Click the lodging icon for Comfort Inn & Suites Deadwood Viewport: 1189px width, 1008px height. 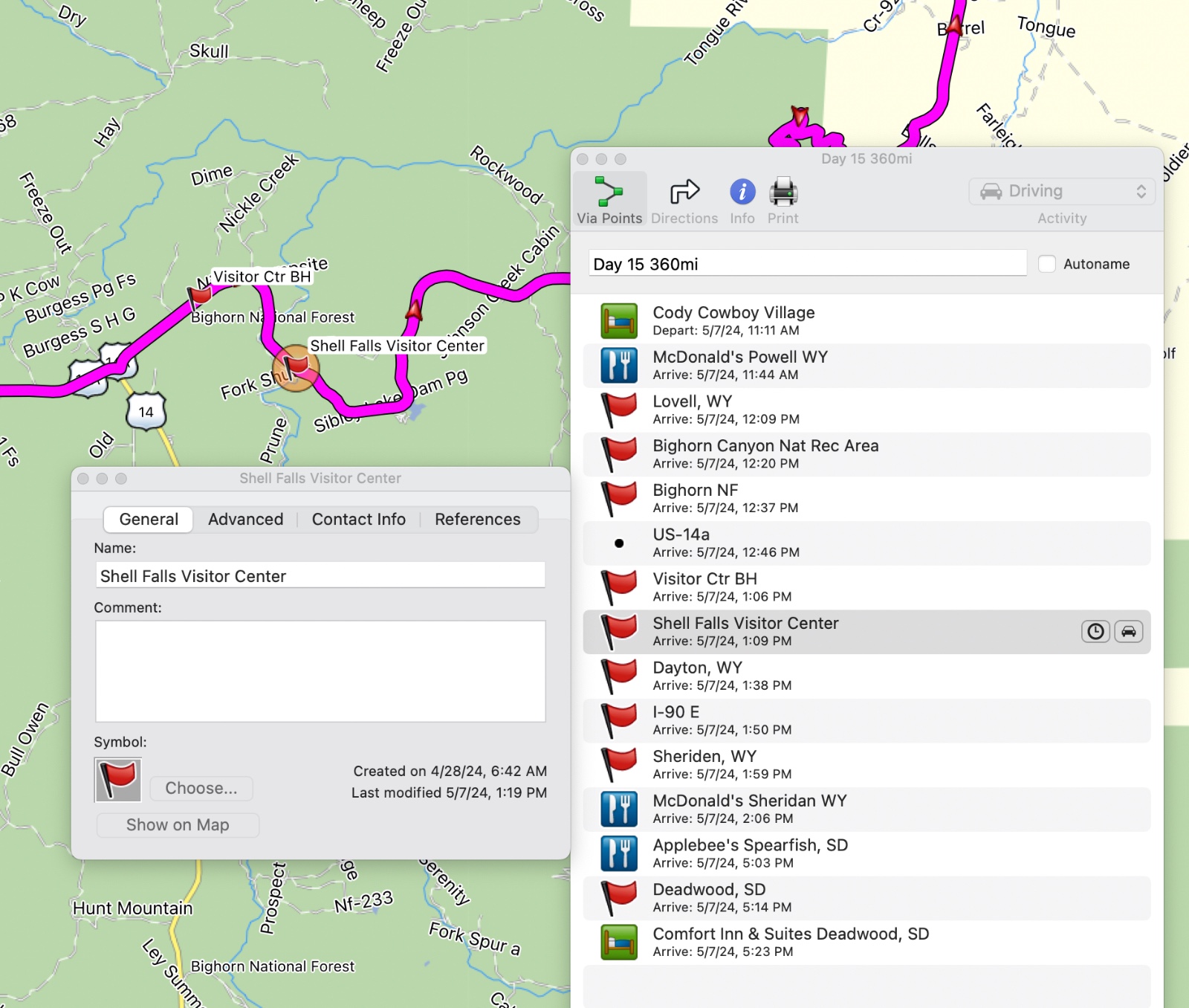(x=619, y=943)
